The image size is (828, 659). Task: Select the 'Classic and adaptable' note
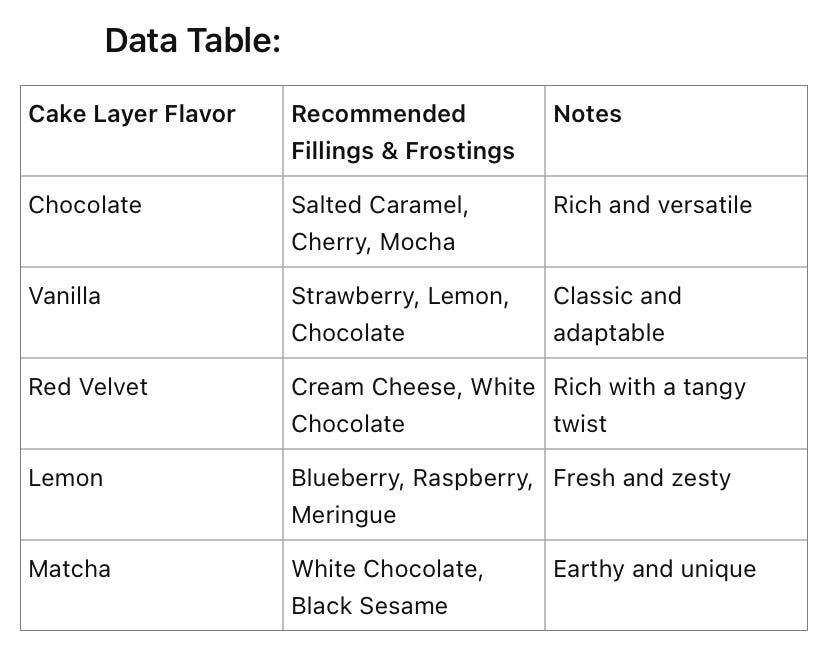coord(617,314)
